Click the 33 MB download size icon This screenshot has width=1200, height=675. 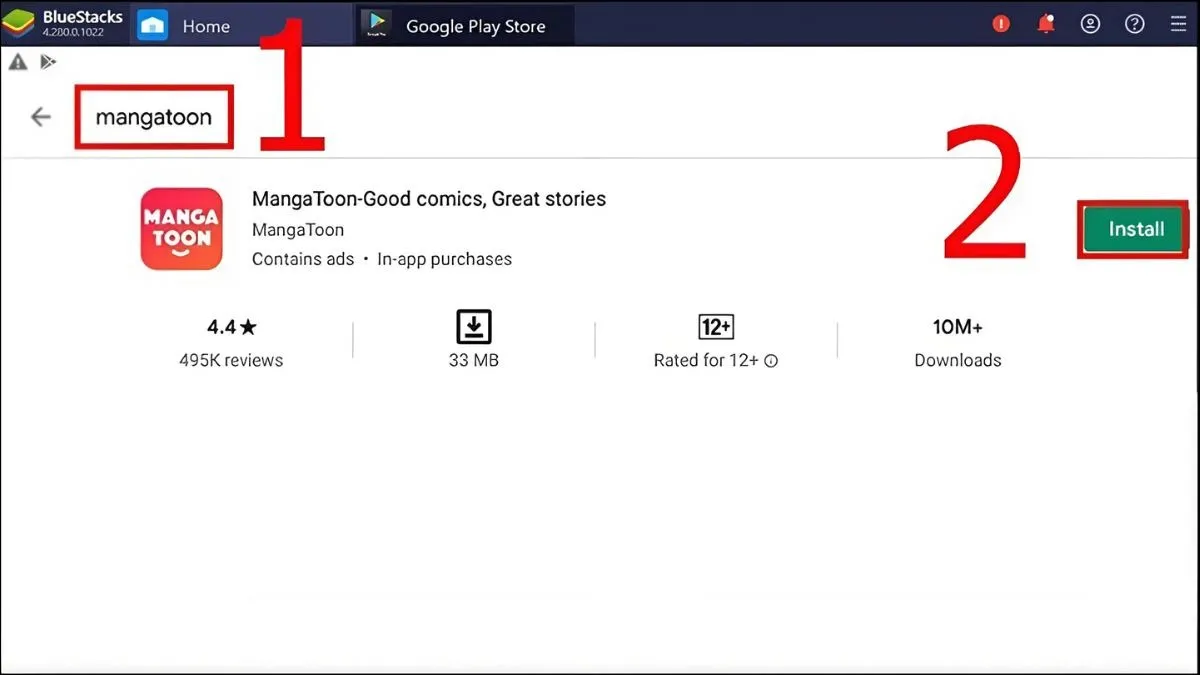[x=473, y=327]
